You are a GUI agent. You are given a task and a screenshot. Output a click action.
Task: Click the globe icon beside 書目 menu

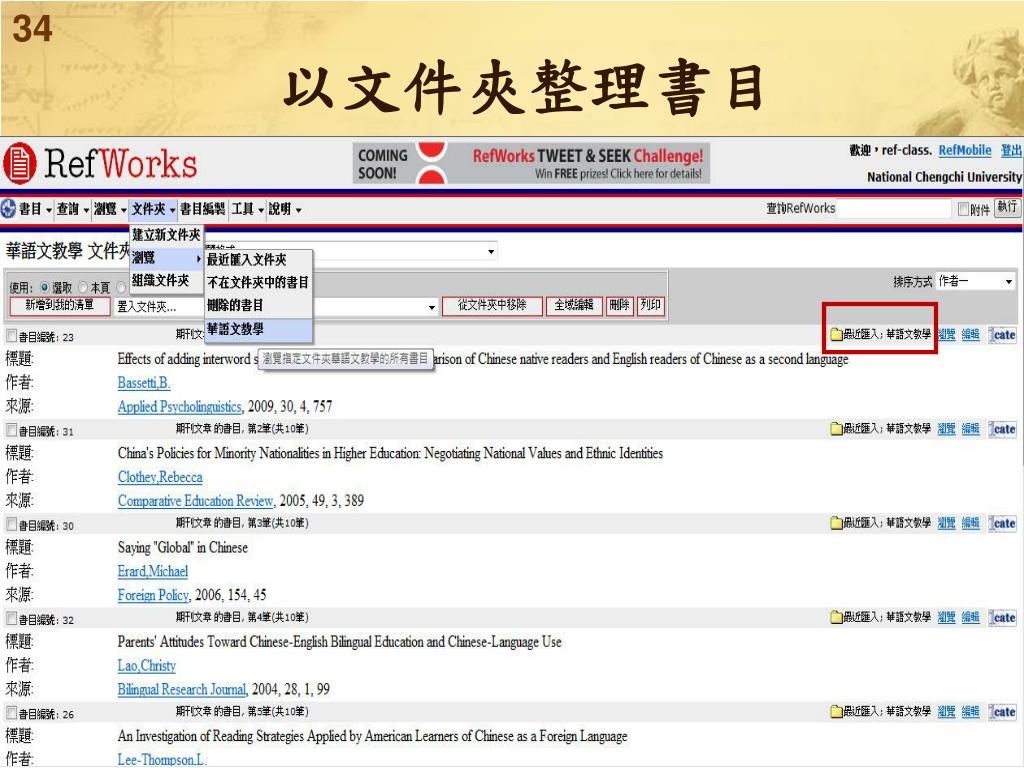[8, 208]
